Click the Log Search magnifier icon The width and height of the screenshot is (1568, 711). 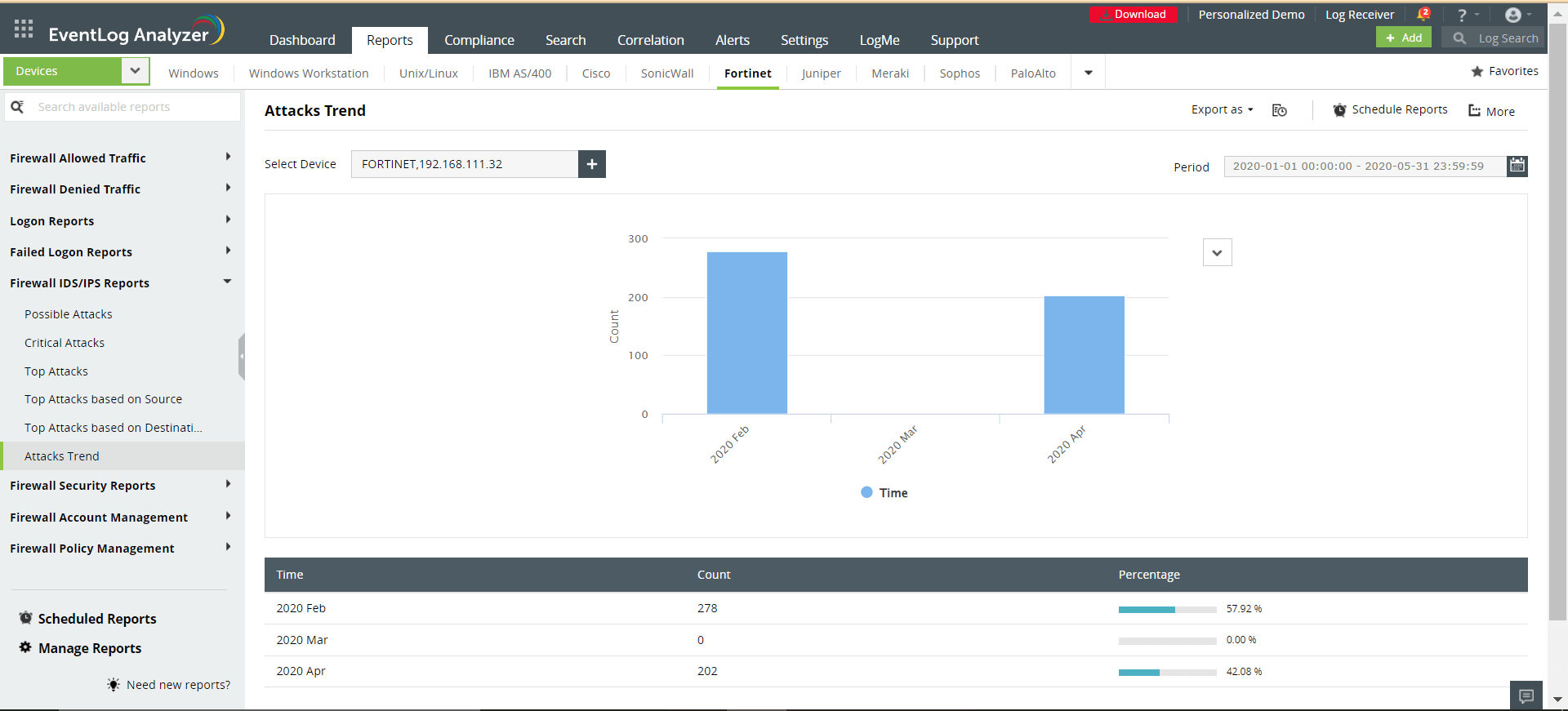1459,38
